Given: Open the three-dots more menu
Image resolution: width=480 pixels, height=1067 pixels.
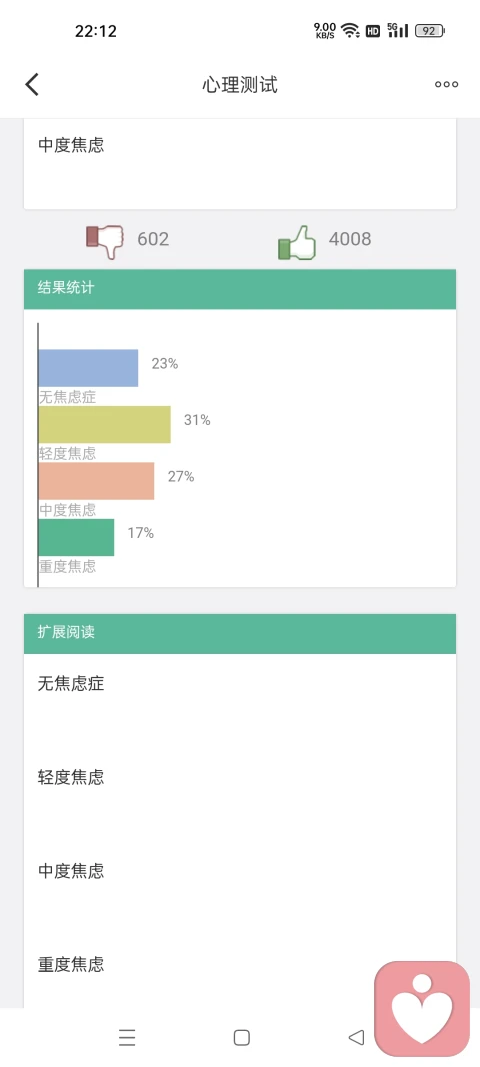Looking at the screenshot, I should pyautogui.click(x=446, y=84).
